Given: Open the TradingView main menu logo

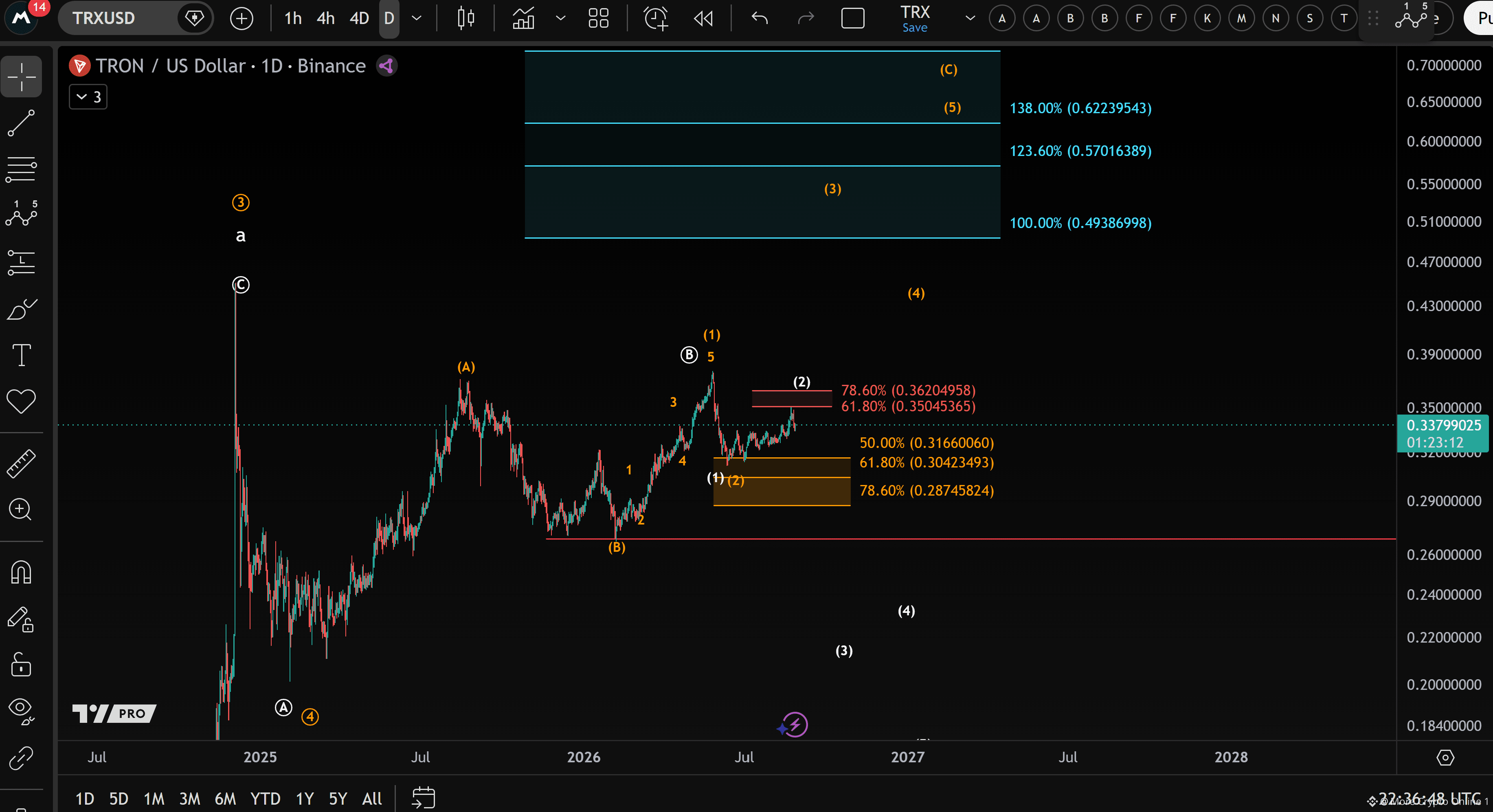Looking at the screenshot, I should (22, 18).
